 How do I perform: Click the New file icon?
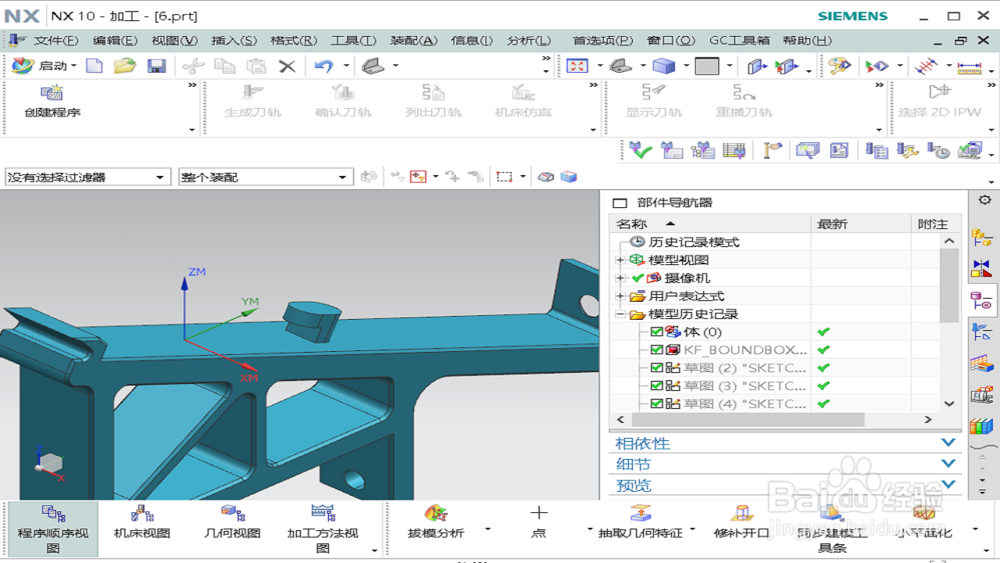(x=94, y=66)
